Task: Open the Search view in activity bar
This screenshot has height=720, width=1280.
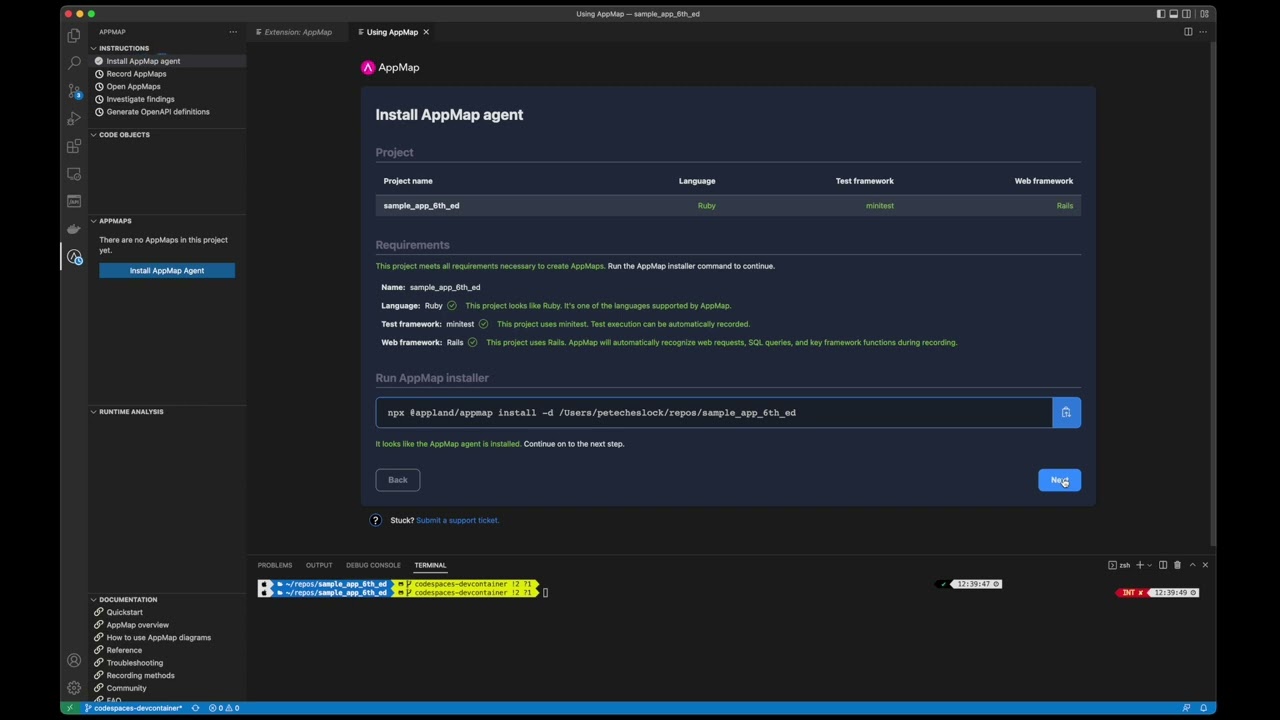Action: [74, 63]
